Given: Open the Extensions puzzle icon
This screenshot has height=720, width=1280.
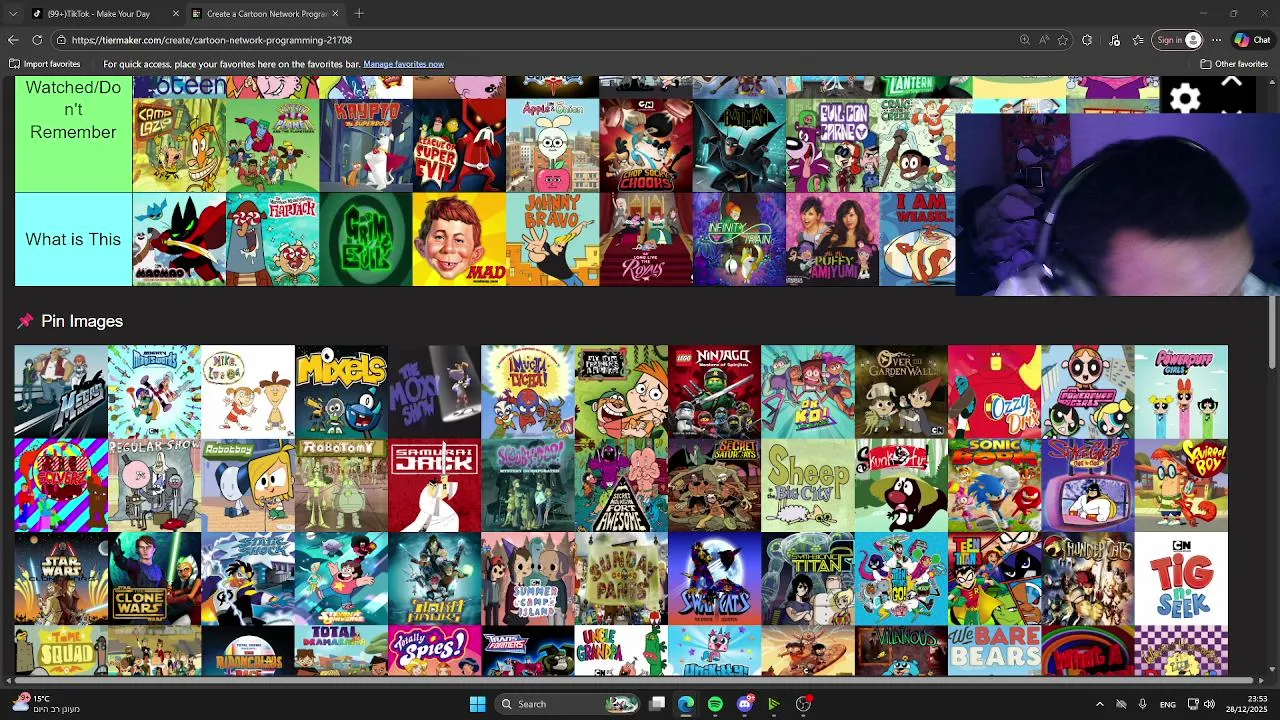Looking at the screenshot, I should 1087,40.
